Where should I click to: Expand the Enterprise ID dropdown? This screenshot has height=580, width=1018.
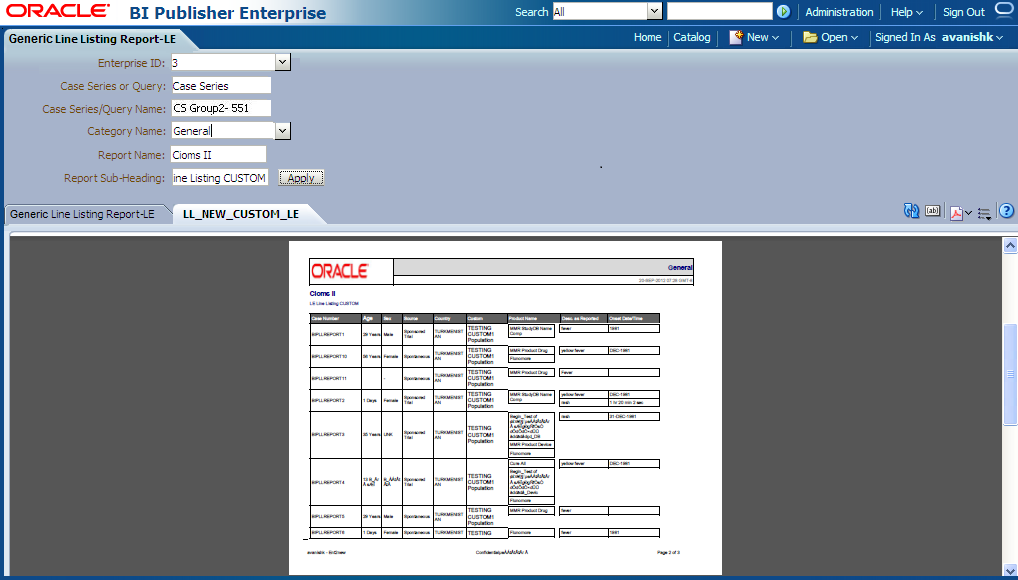[282, 62]
